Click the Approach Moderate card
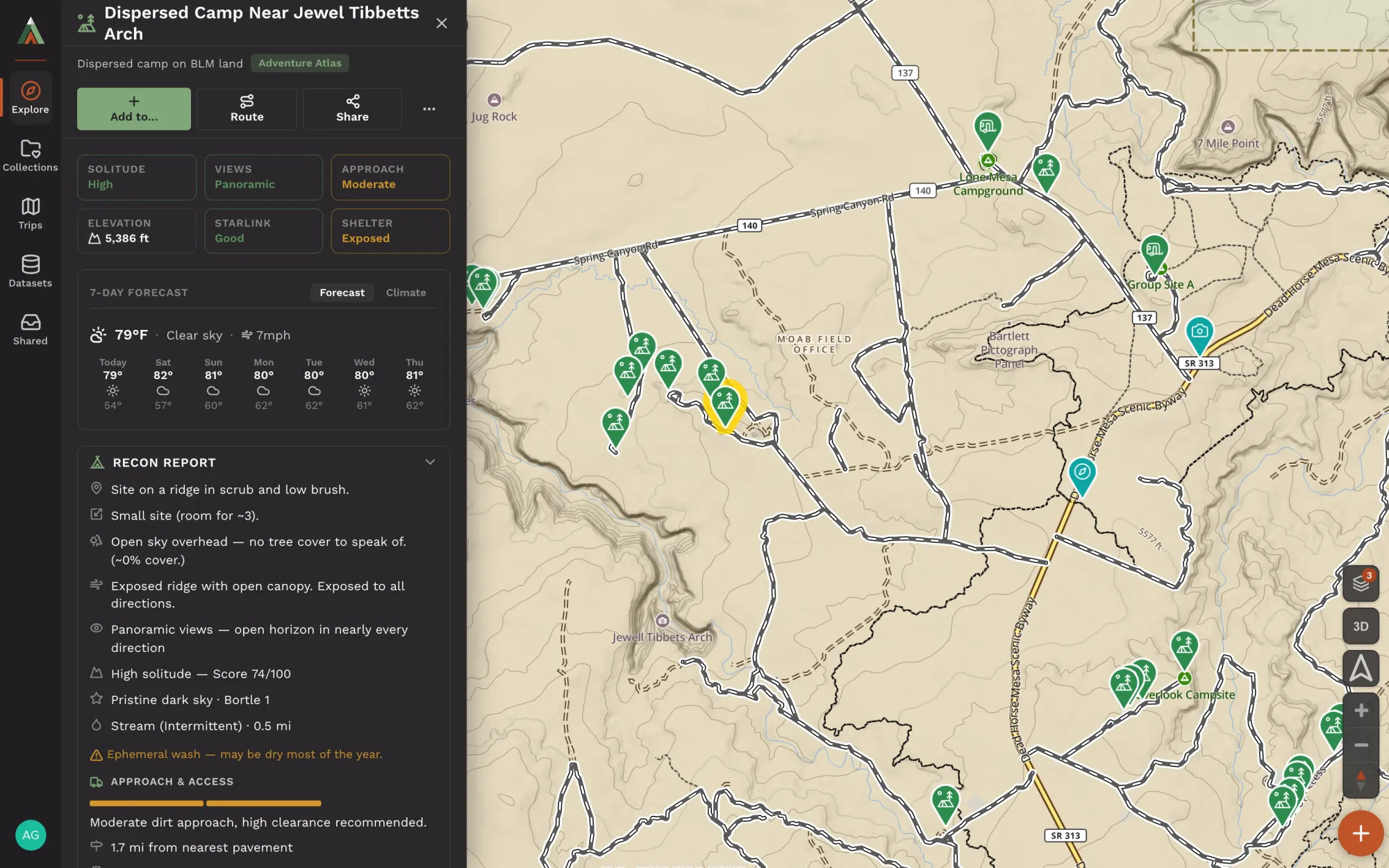The width and height of the screenshot is (1389, 868). coord(390,177)
